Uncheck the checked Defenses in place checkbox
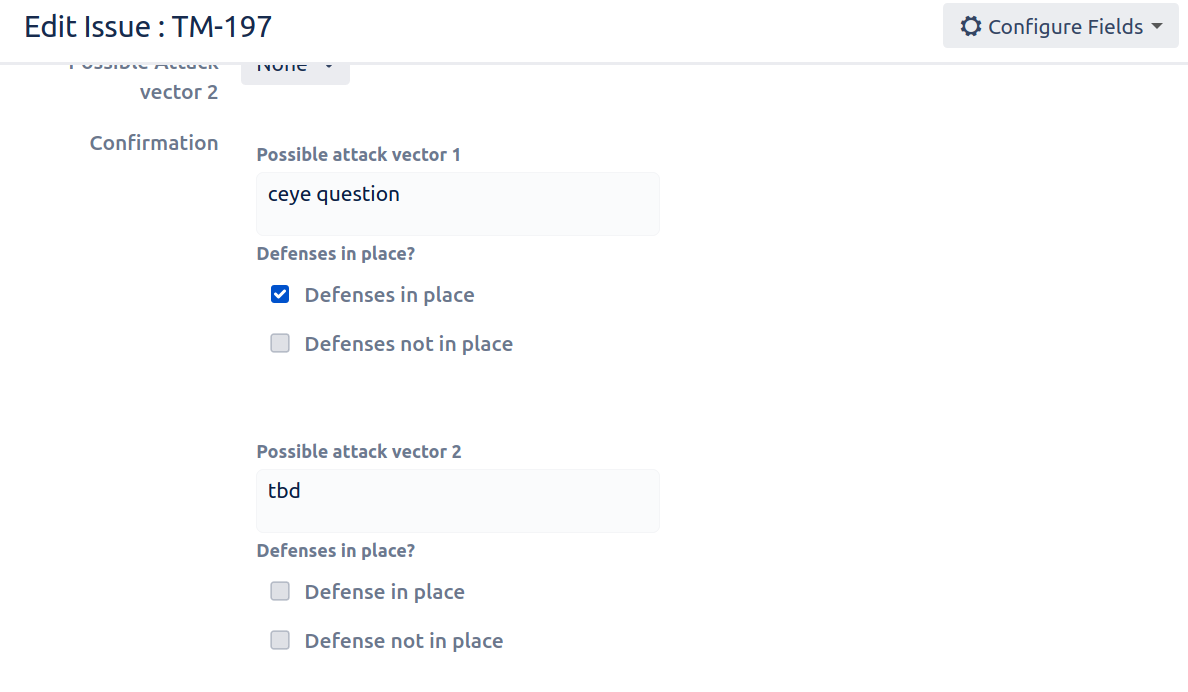The image size is (1188, 692). coord(280,294)
